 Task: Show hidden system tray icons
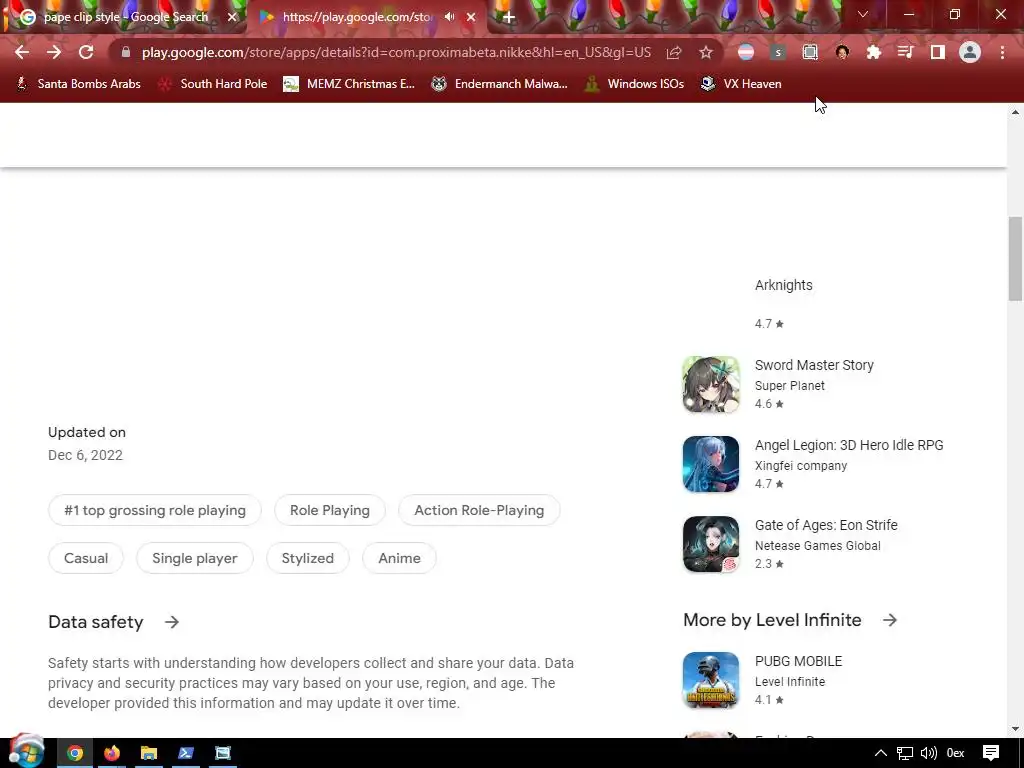[880, 753]
